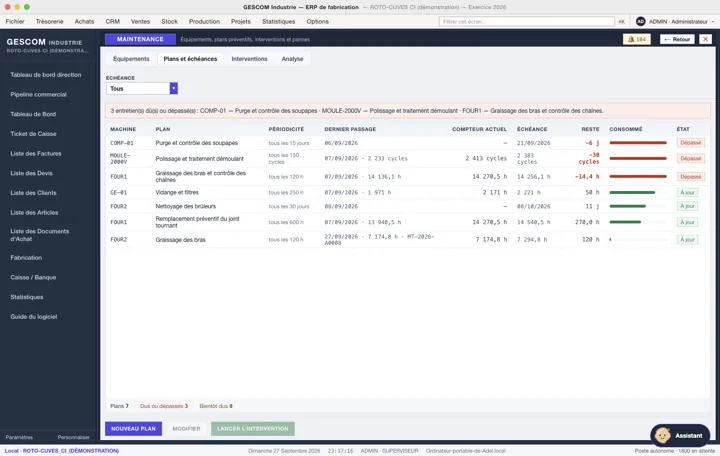Switch to the Interventions tab

(x=249, y=59)
